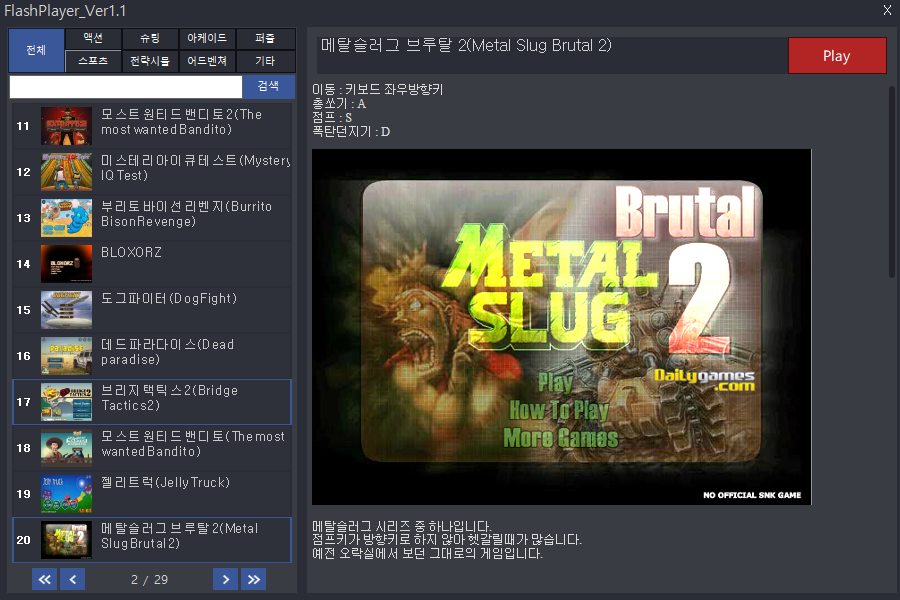
Task: Click the 검색 search button
Action: (268, 86)
